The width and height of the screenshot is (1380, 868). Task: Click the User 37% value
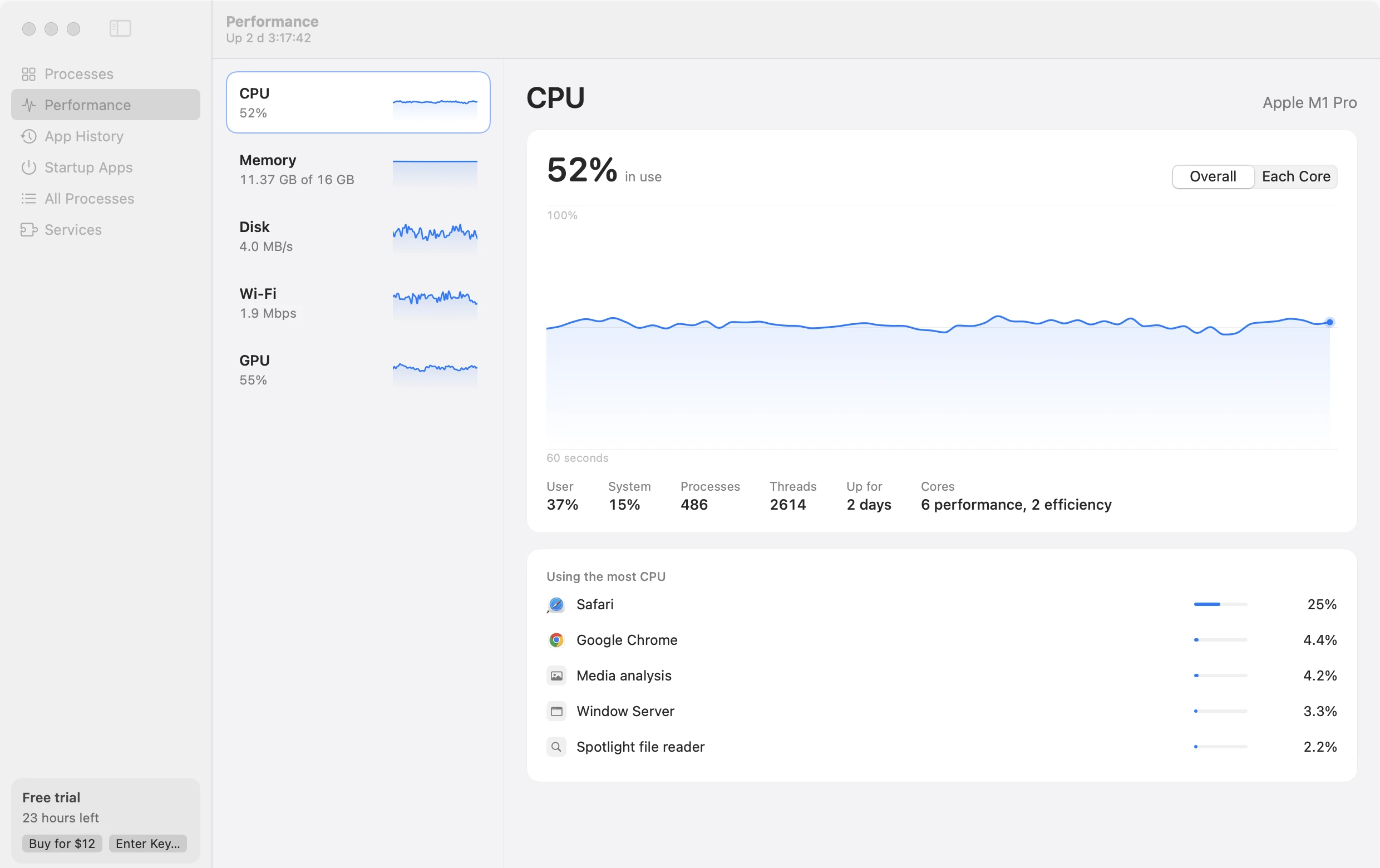click(562, 505)
